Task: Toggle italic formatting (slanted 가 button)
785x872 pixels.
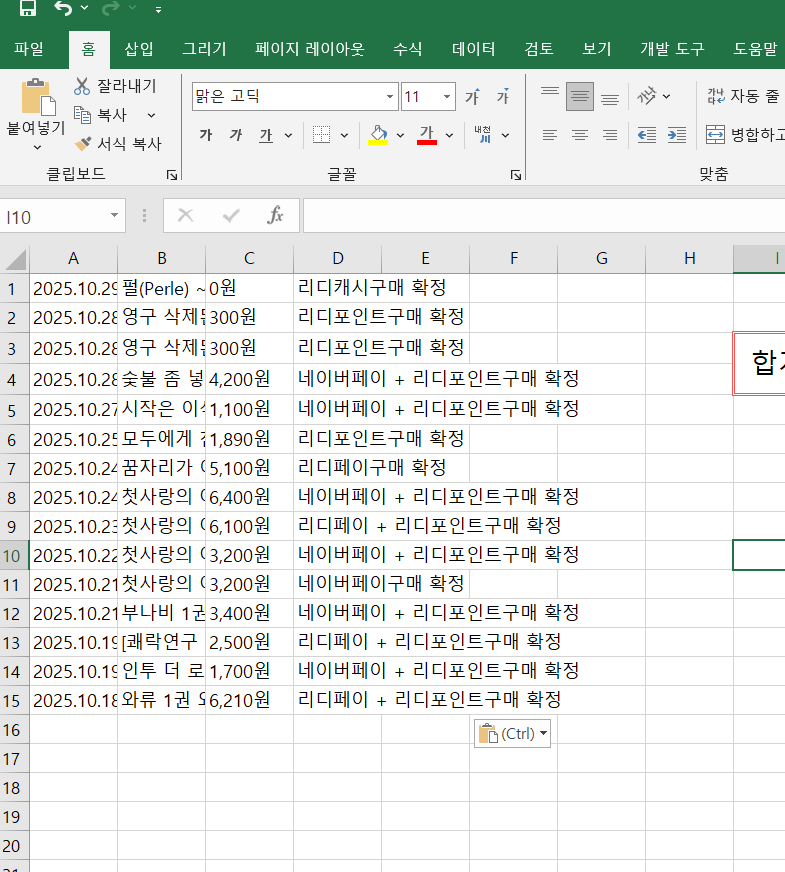Action: (x=236, y=135)
